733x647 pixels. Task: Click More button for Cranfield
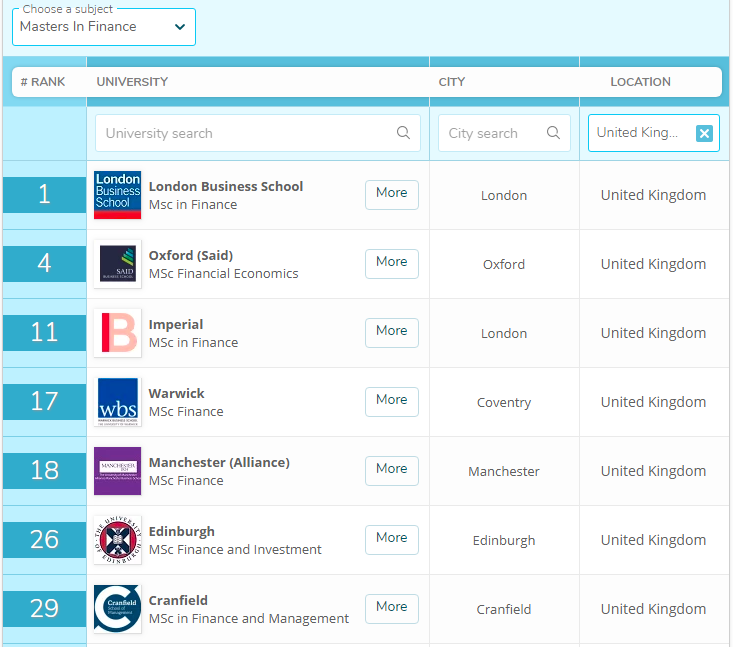[391, 608]
